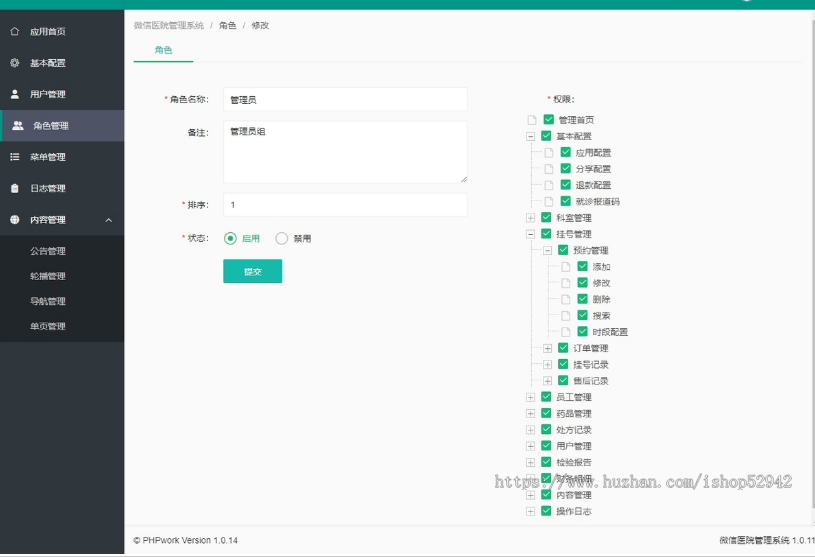Toggle the 退款配置 checkbox
This screenshot has height=557, width=815.
(x=566, y=184)
